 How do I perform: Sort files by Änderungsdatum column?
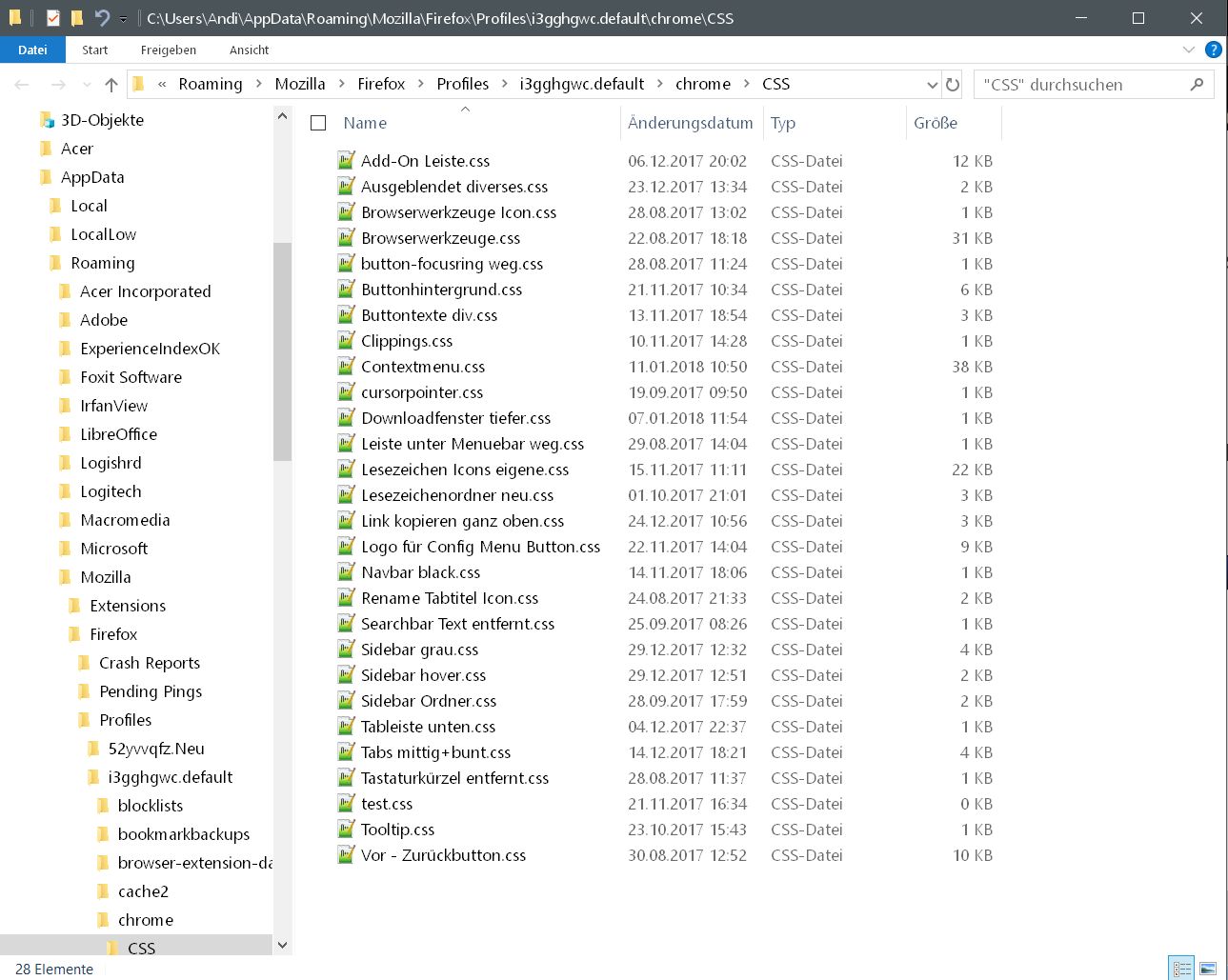[690, 123]
